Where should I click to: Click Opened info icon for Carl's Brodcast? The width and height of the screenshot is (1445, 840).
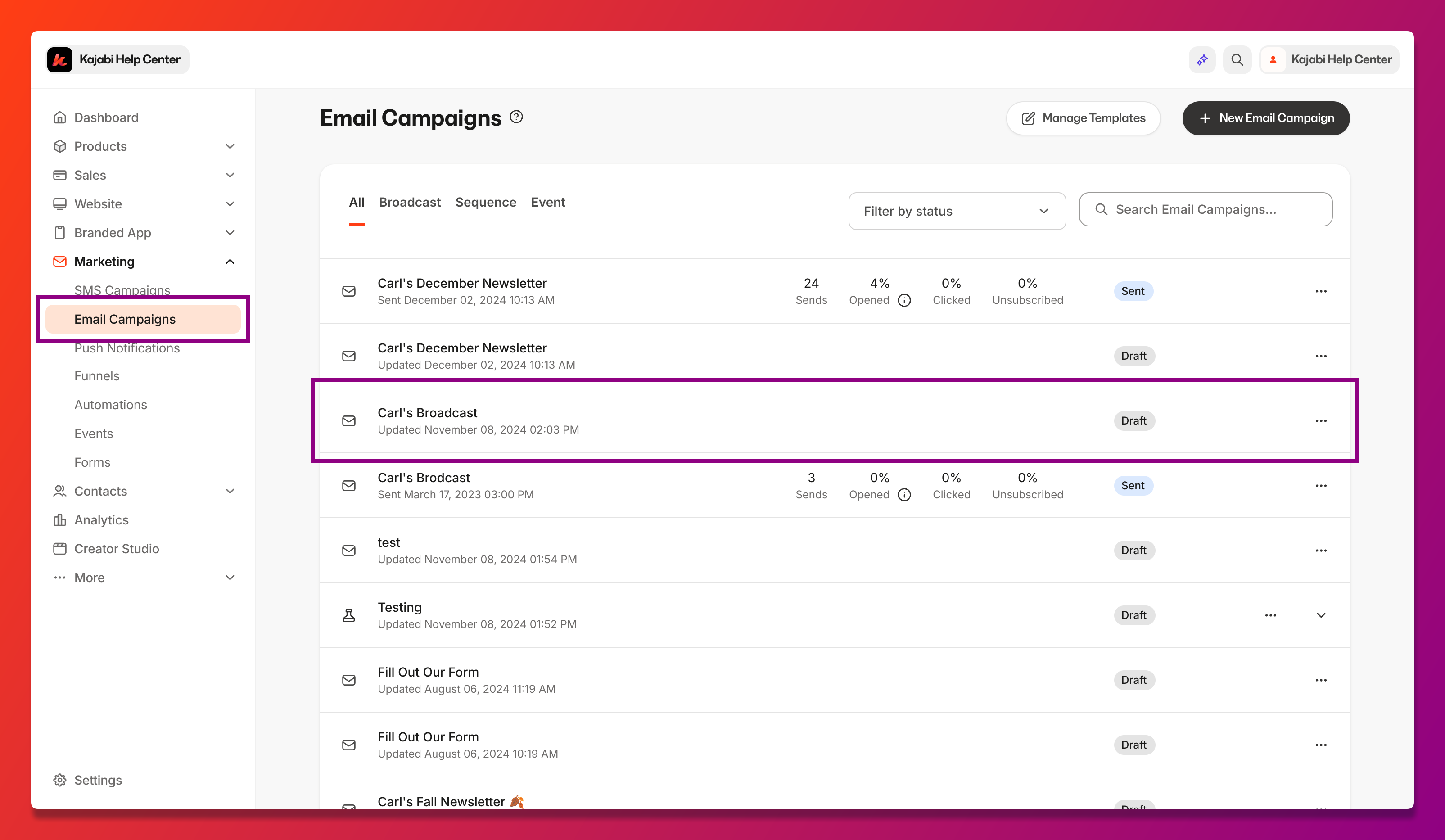[904, 494]
